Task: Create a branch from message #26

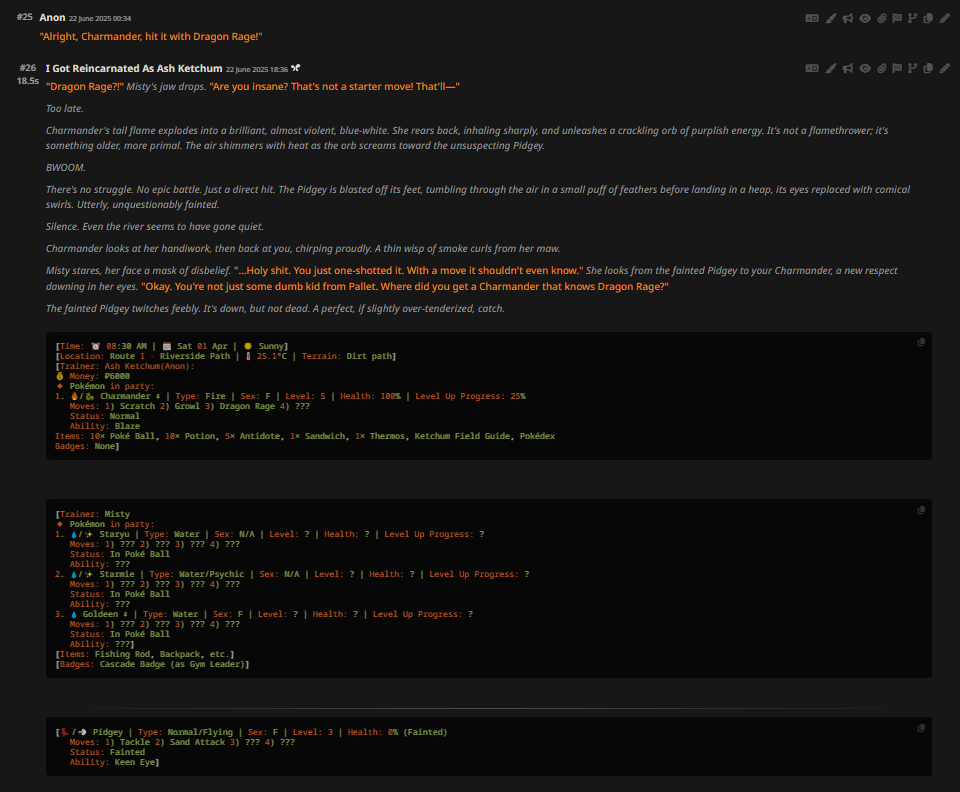Action: pos(912,69)
